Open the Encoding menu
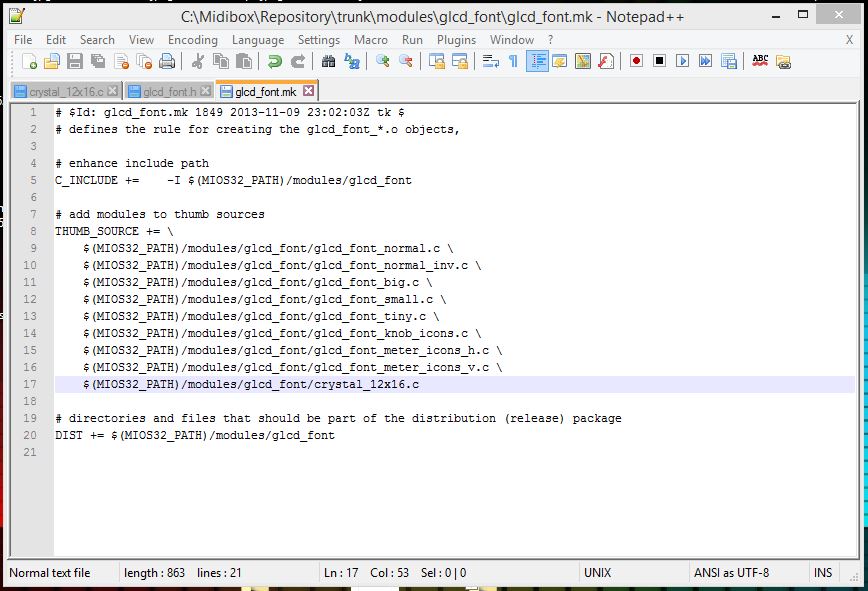Screen dimensions: 868x591 point(192,39)
